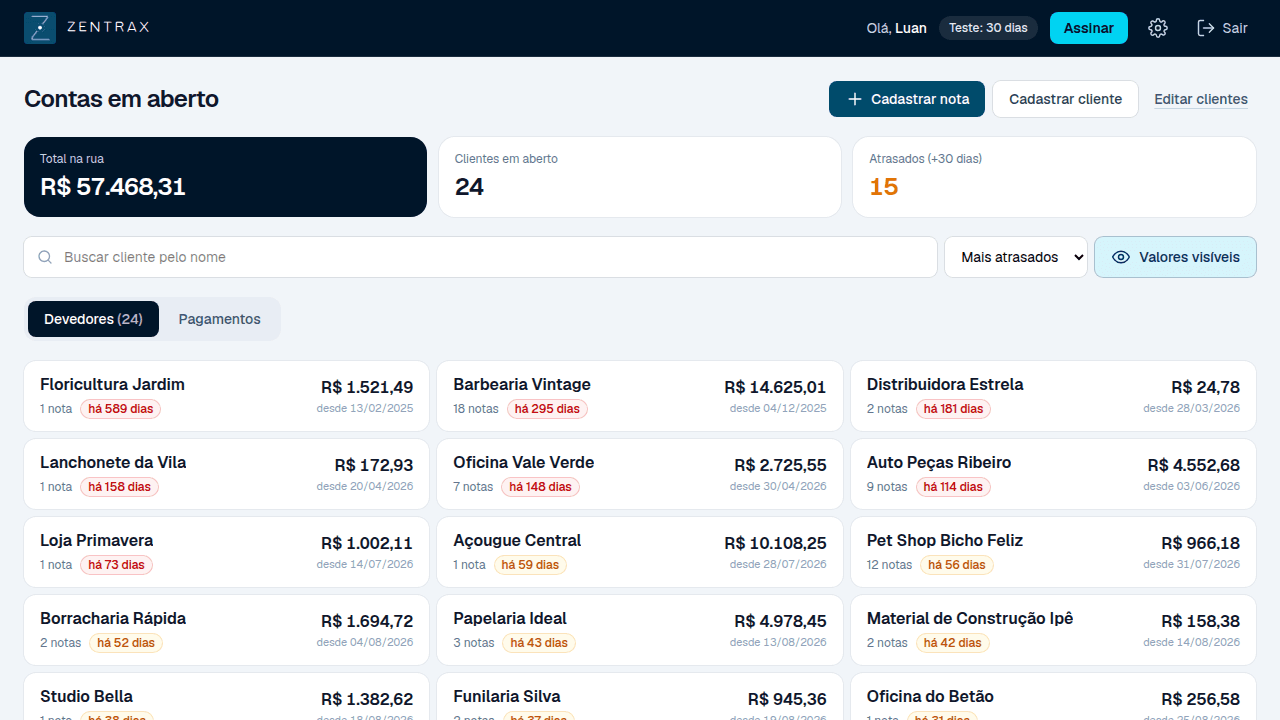Open the Auto Peças Ribeiro card
Viewport: 1280px width, 720px height.
1053,474
